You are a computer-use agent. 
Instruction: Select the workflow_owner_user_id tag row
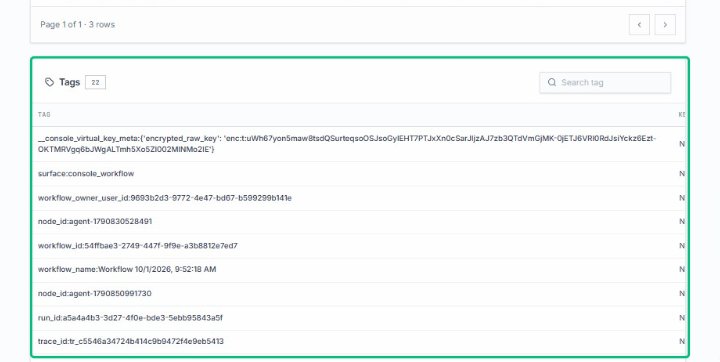(359, 198)
